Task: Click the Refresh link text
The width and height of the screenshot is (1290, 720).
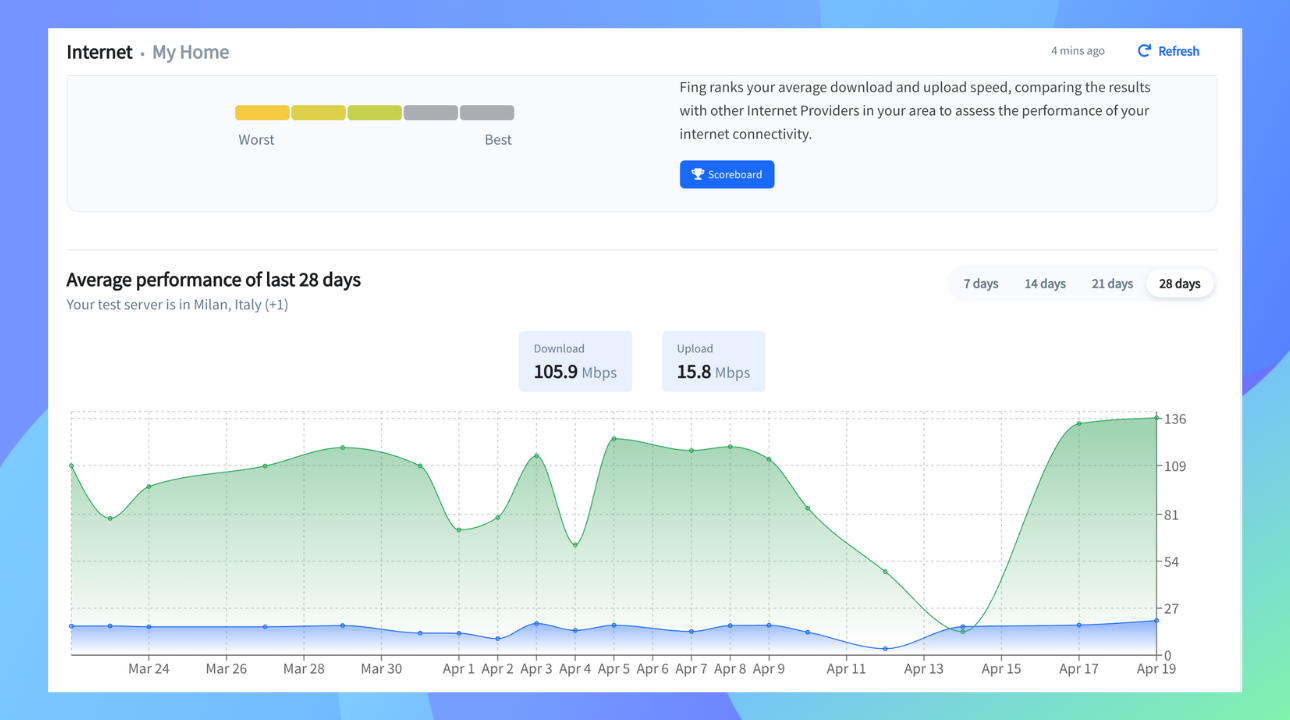Action: [1178, 51]
